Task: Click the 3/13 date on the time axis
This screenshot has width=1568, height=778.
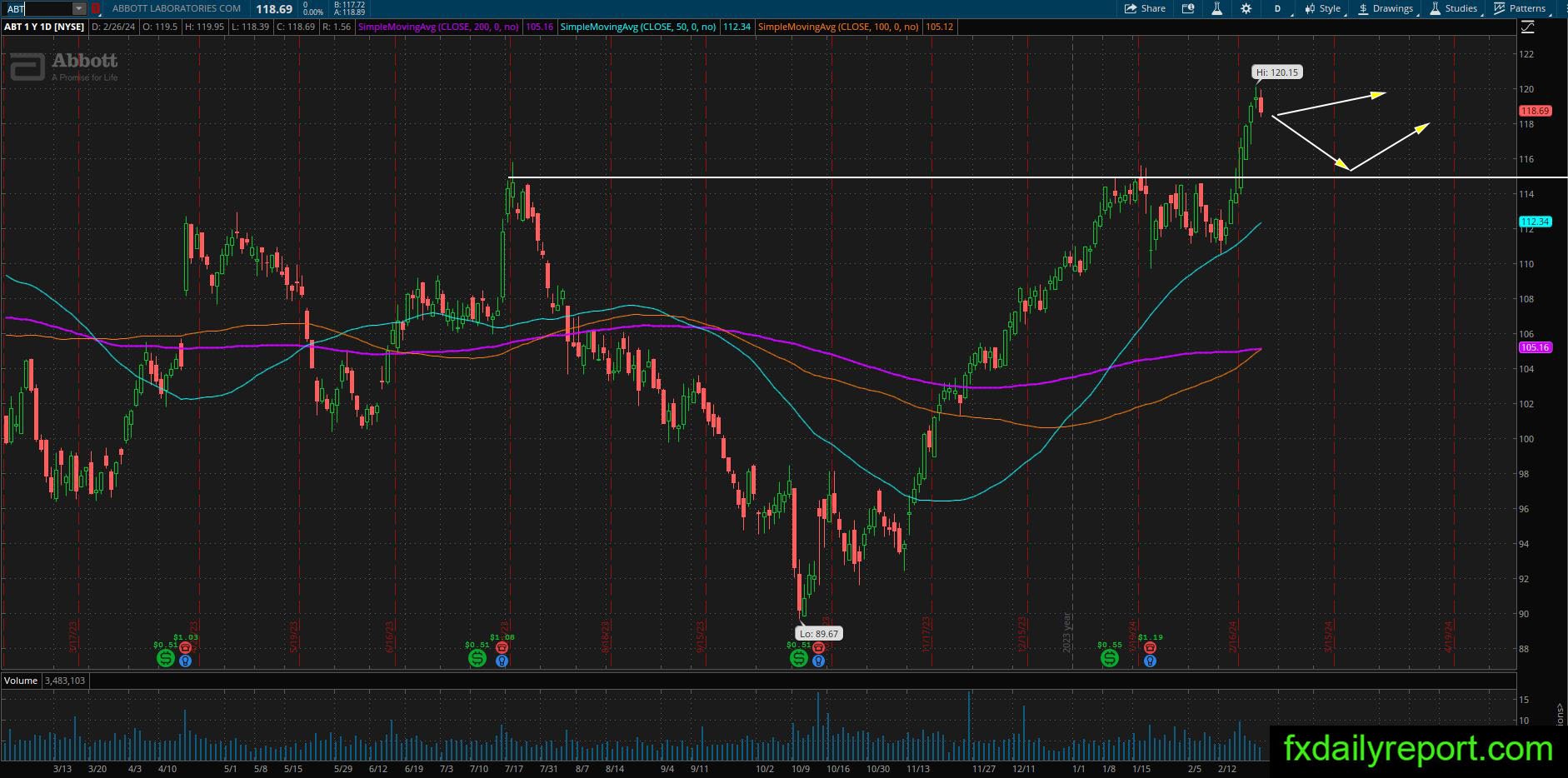Action: [62, 769]
